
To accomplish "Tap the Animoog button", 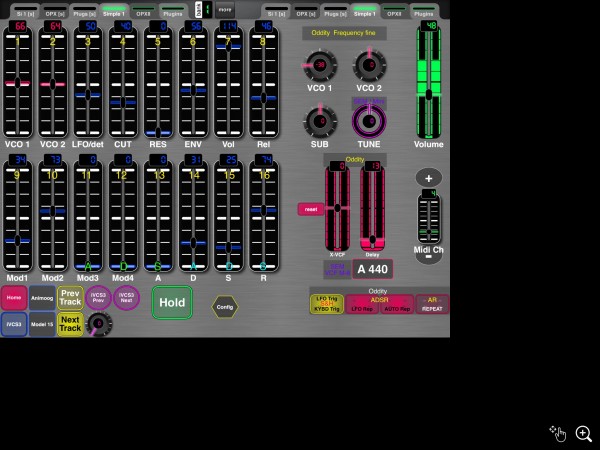I will (x=42, y=297).
